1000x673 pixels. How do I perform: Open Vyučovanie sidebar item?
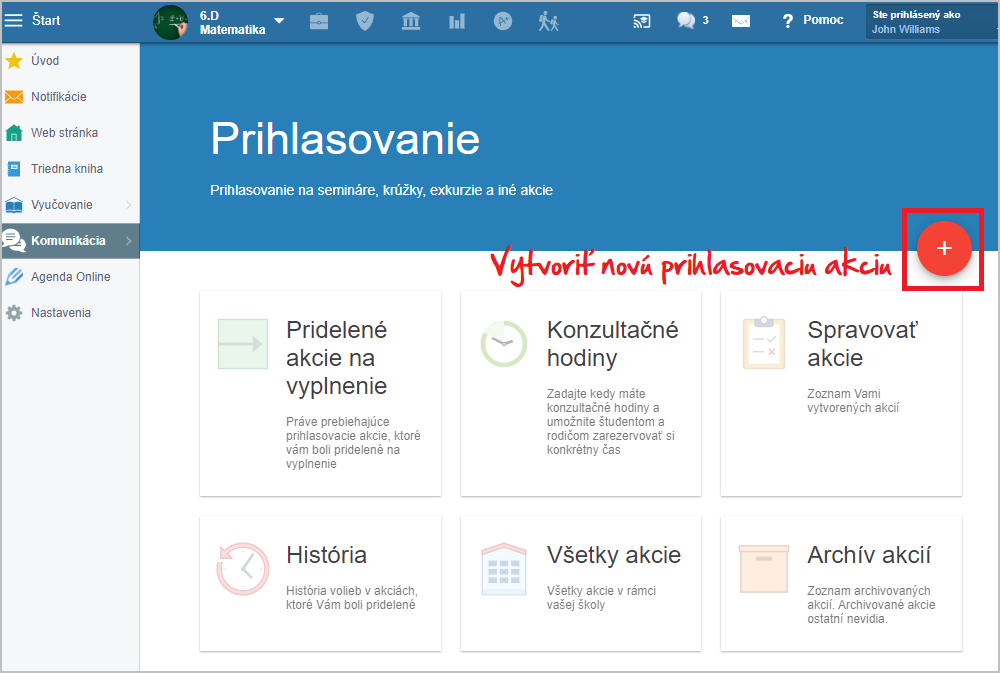tap(70, 205)
